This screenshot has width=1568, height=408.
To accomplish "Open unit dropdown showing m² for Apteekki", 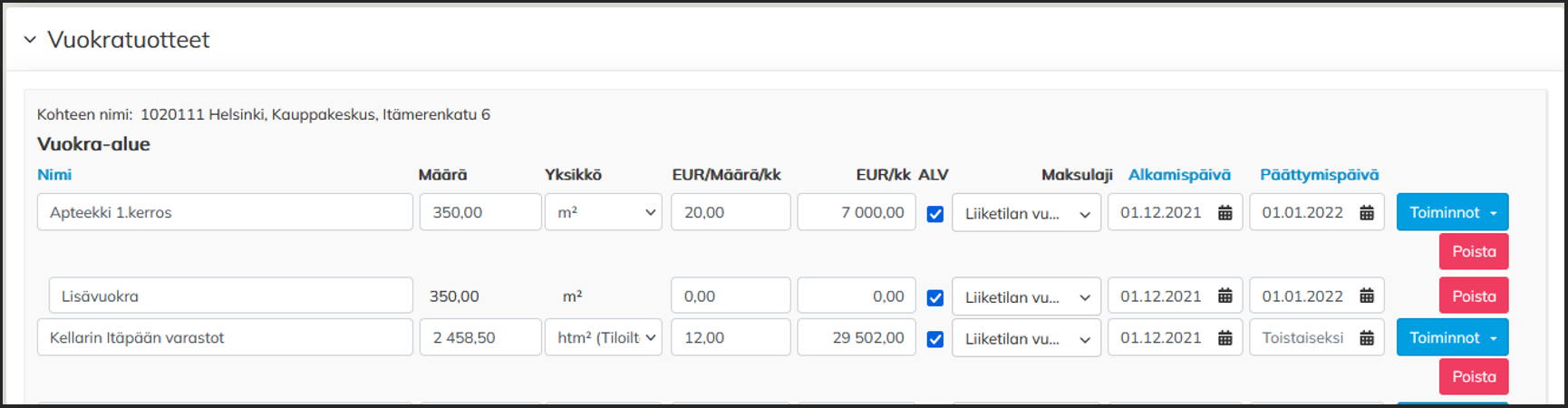I will 604,213.
